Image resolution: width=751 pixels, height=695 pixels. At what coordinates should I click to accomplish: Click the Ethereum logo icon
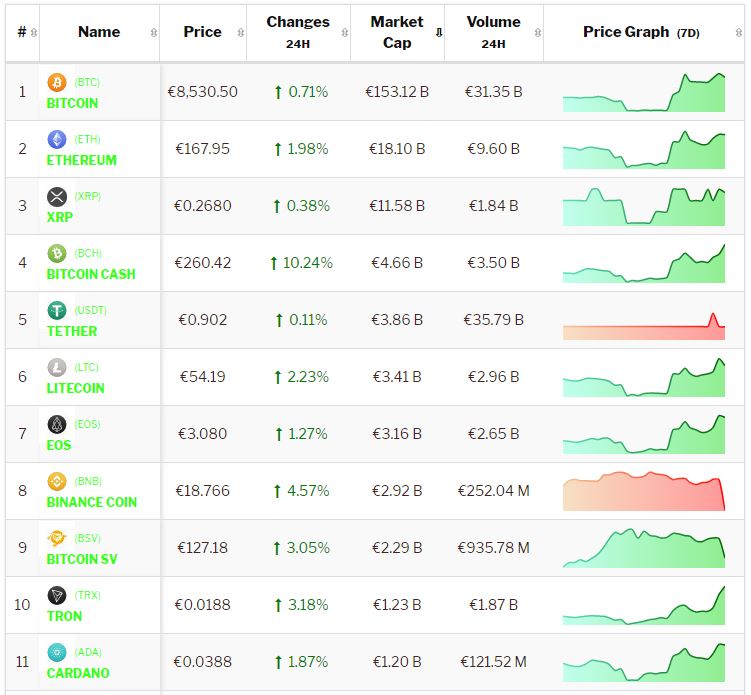click(57, 139)
